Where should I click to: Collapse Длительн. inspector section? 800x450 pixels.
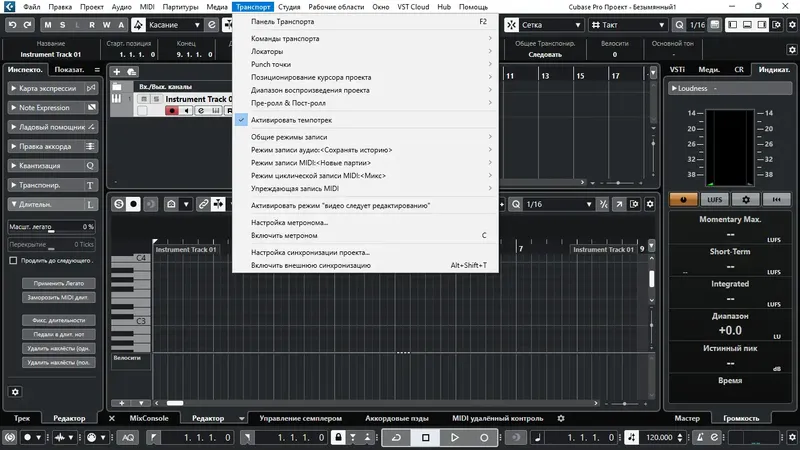[x=52, y=204]
